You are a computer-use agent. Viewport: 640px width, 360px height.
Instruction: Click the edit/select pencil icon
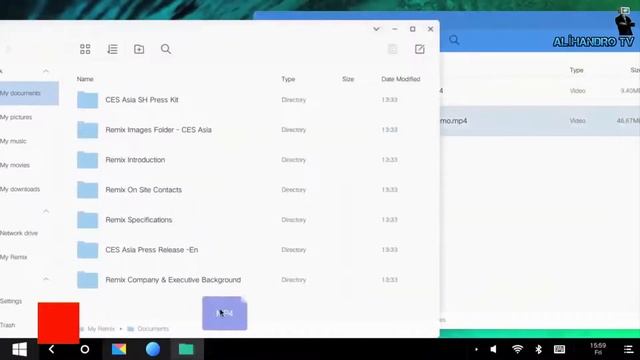pyautogui.click(x=420, y=49)
